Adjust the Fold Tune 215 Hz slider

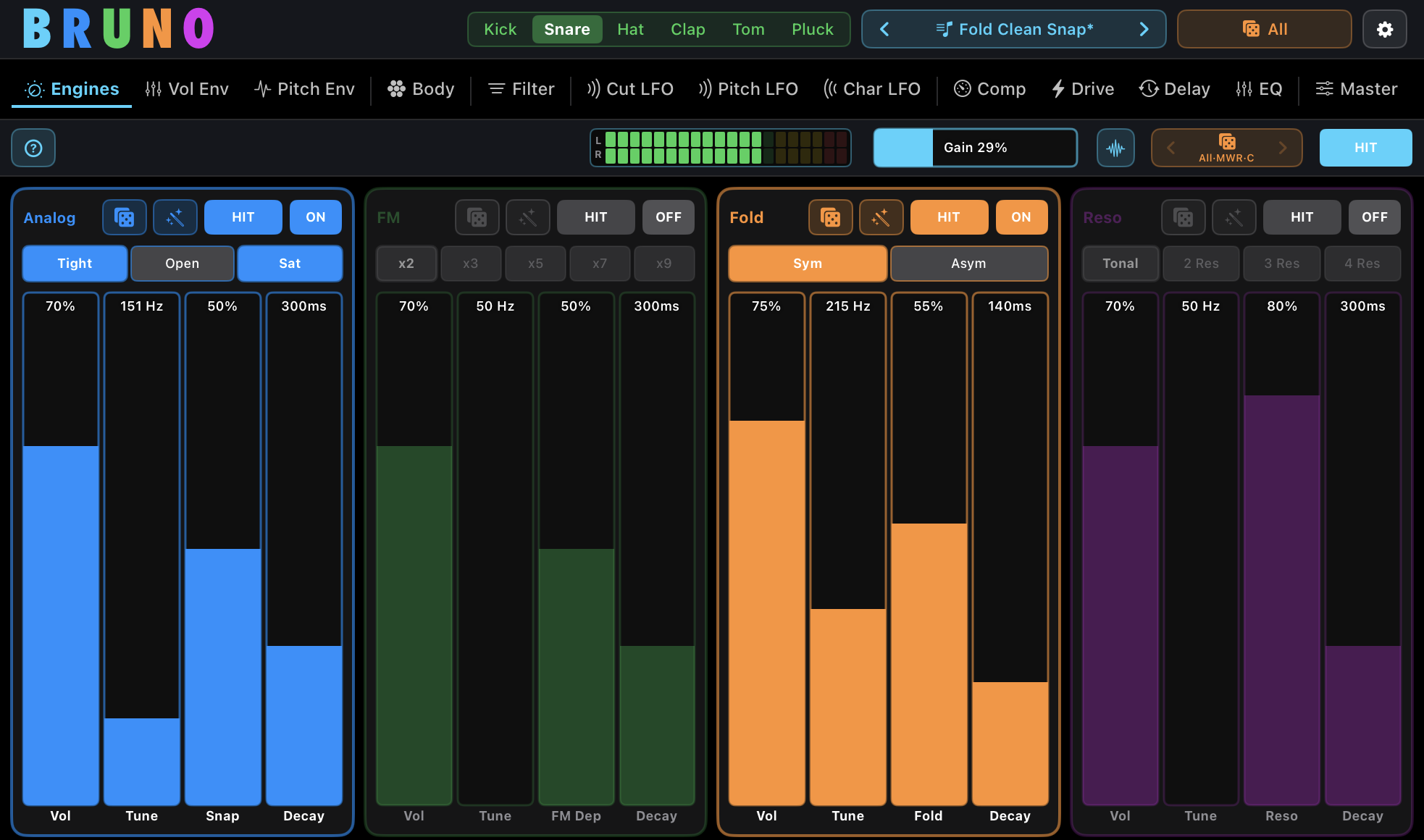[x=848, y=549]
